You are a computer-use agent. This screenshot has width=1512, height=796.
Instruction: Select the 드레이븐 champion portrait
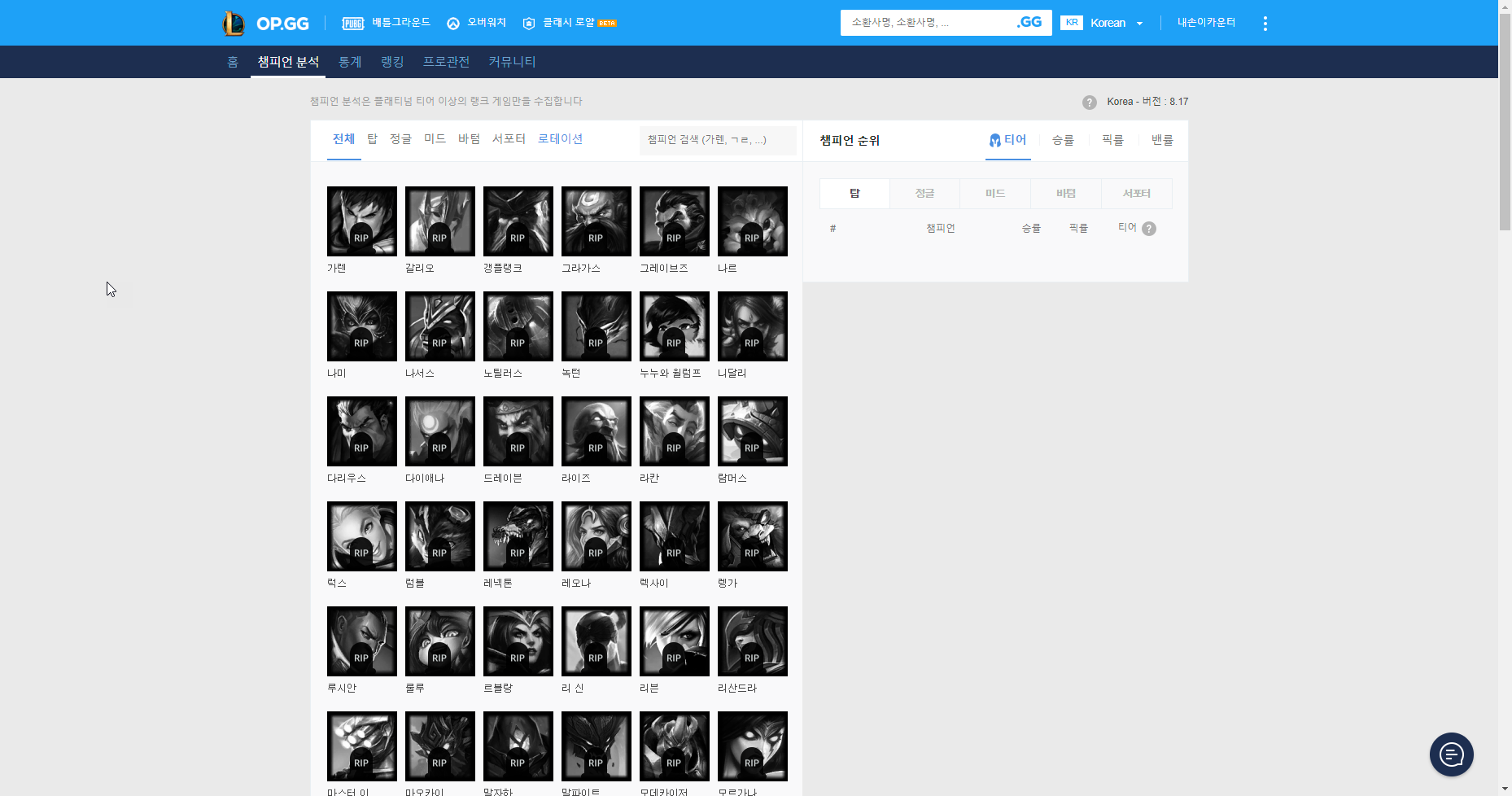(518, 431)
